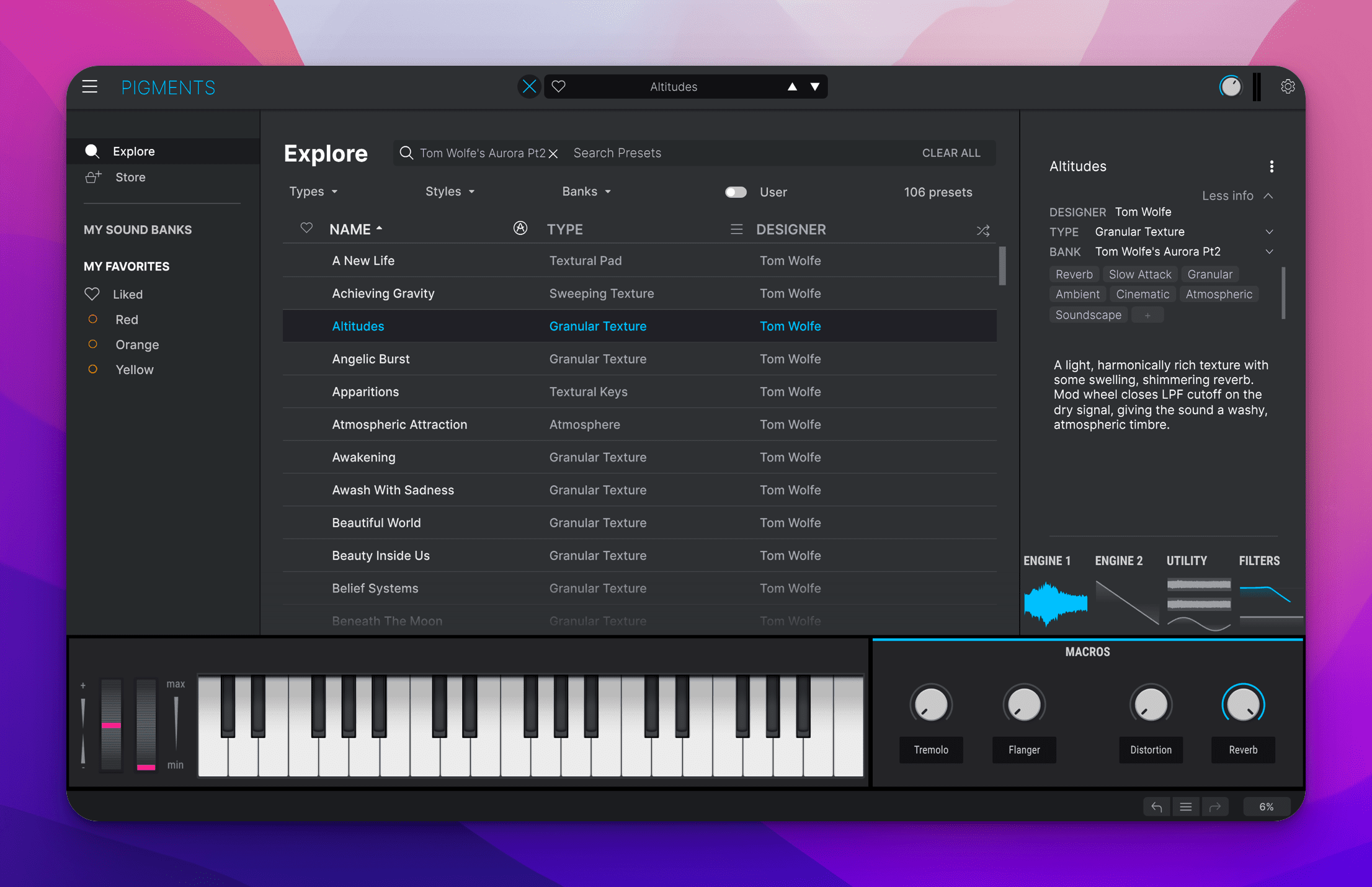This screenshot has width=1372, height=887.
Task: Open column options list icon
Action: (736, 230)
